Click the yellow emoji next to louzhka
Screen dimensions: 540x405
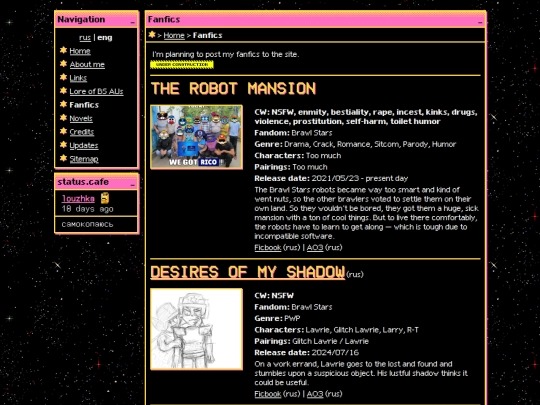click(105, 198)
